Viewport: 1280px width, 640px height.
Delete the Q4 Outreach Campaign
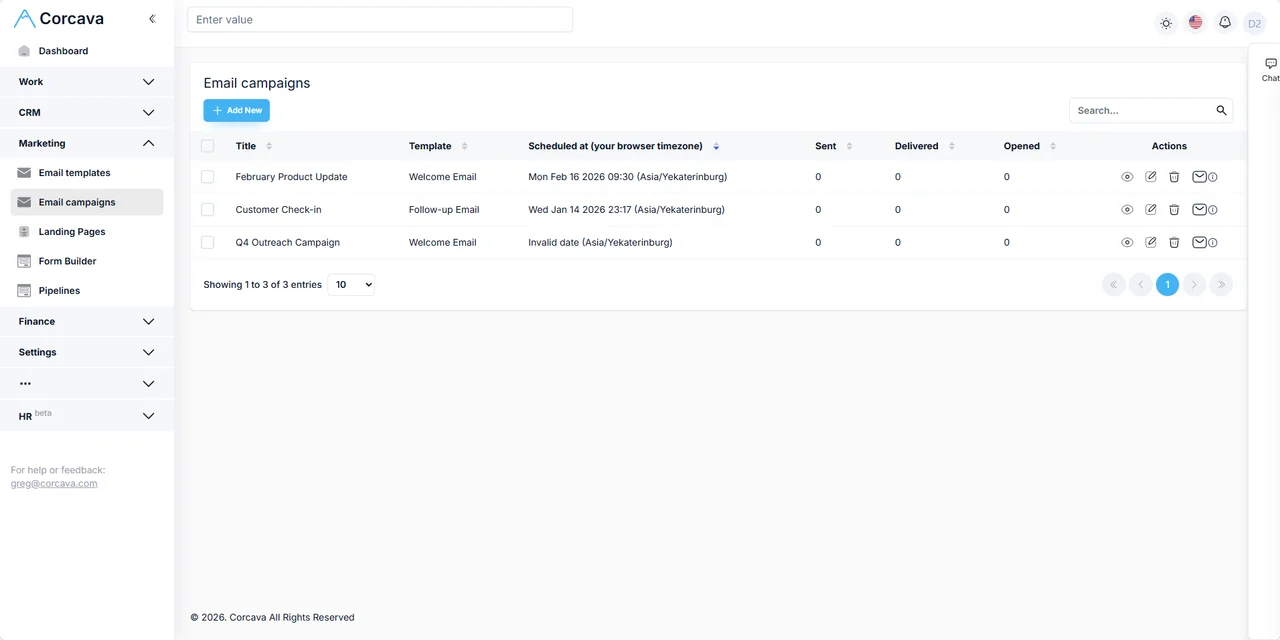[x=1174, y=243]
